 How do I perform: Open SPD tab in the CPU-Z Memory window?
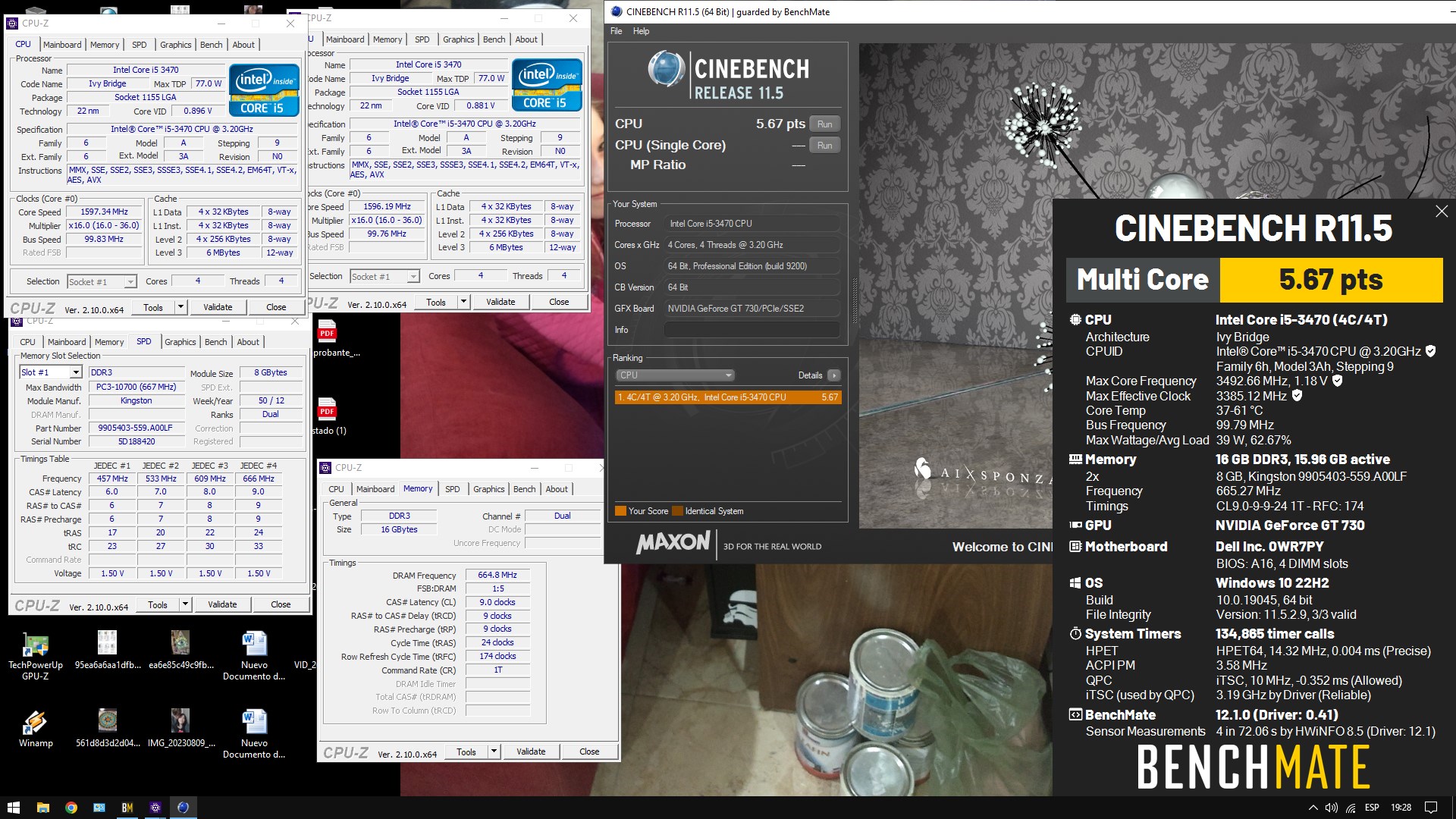click(452, 489)
